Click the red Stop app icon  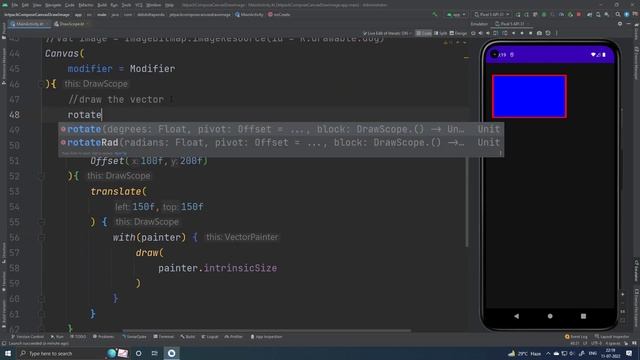[x=579, y=15]
